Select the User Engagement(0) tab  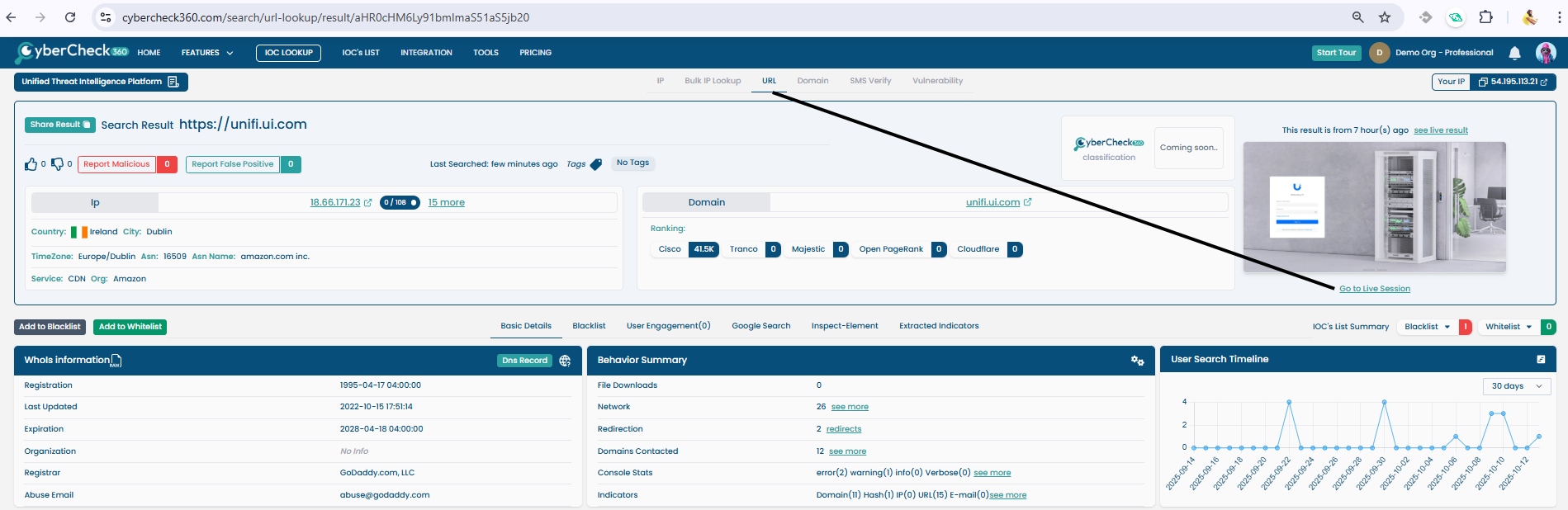point(668,326)
